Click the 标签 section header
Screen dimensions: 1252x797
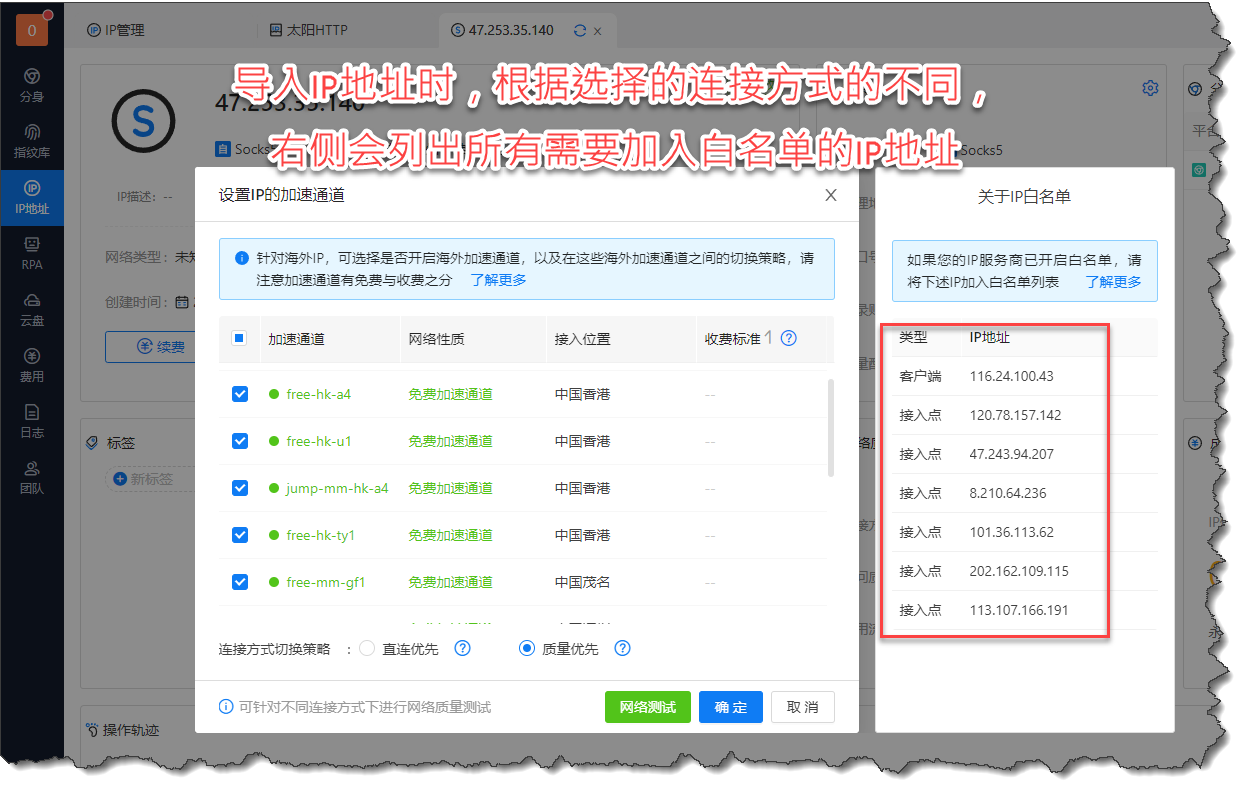[111, 443]
